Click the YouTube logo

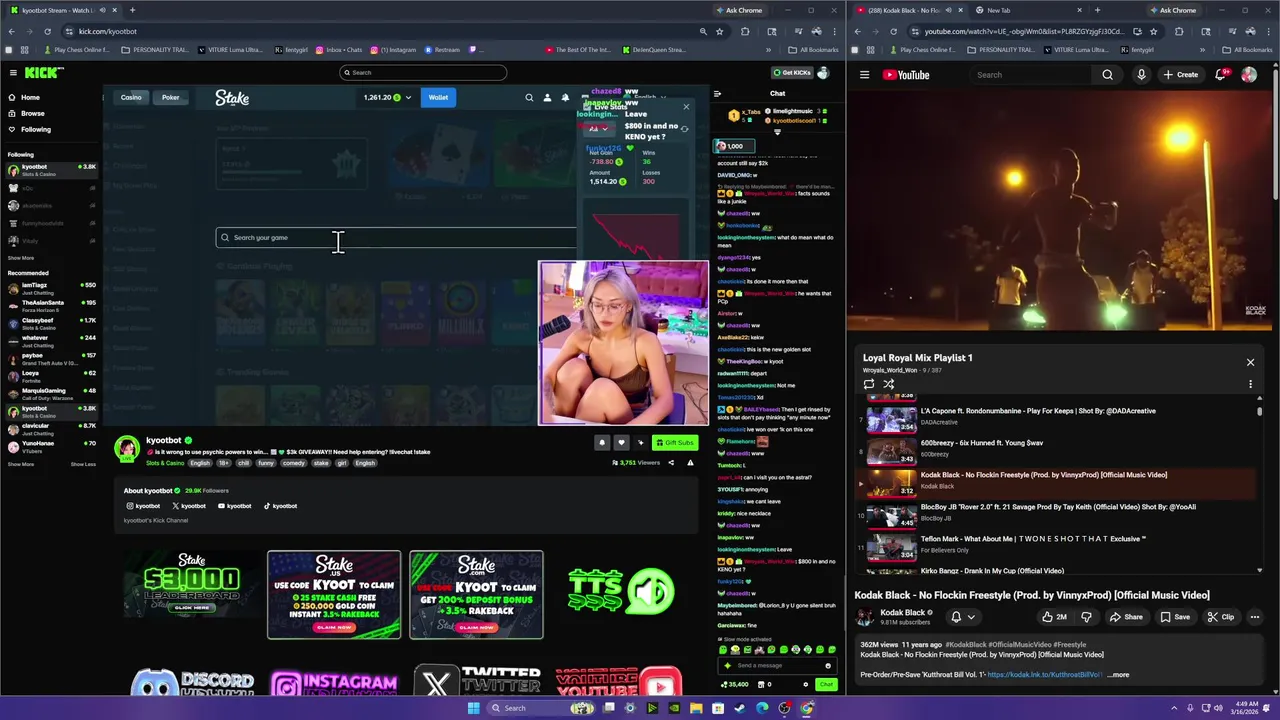point(906,75)
